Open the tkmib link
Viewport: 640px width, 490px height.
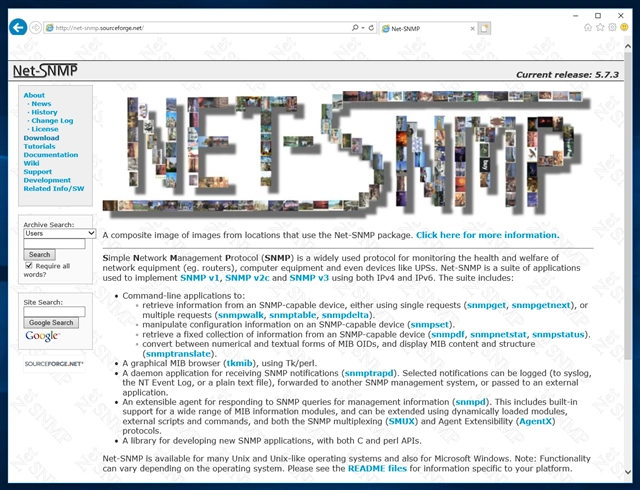239,363
